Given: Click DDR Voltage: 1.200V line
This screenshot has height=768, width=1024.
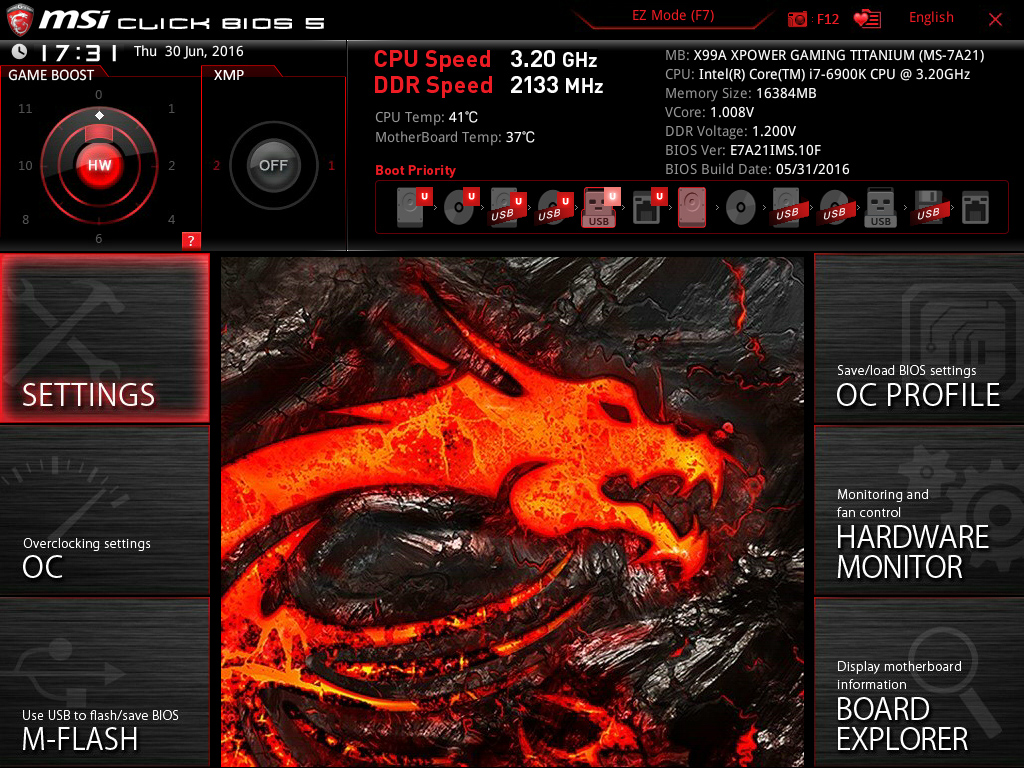Looking at the screenshot, I should click(730, 131).
